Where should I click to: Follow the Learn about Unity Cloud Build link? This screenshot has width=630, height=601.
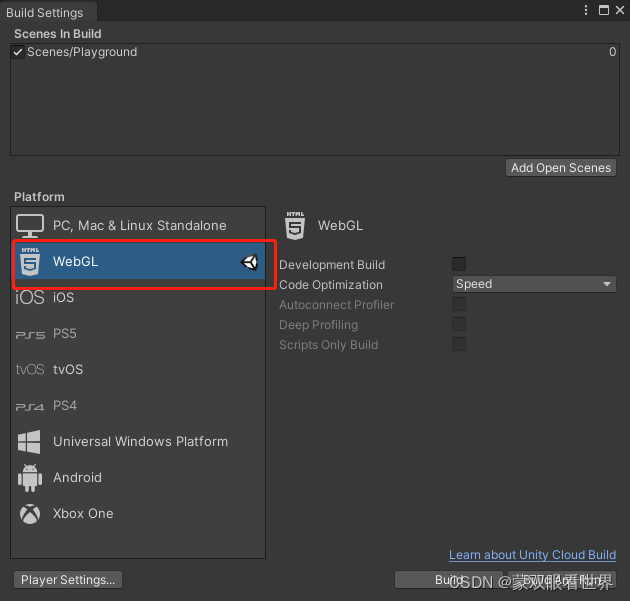tap(532, 555)
